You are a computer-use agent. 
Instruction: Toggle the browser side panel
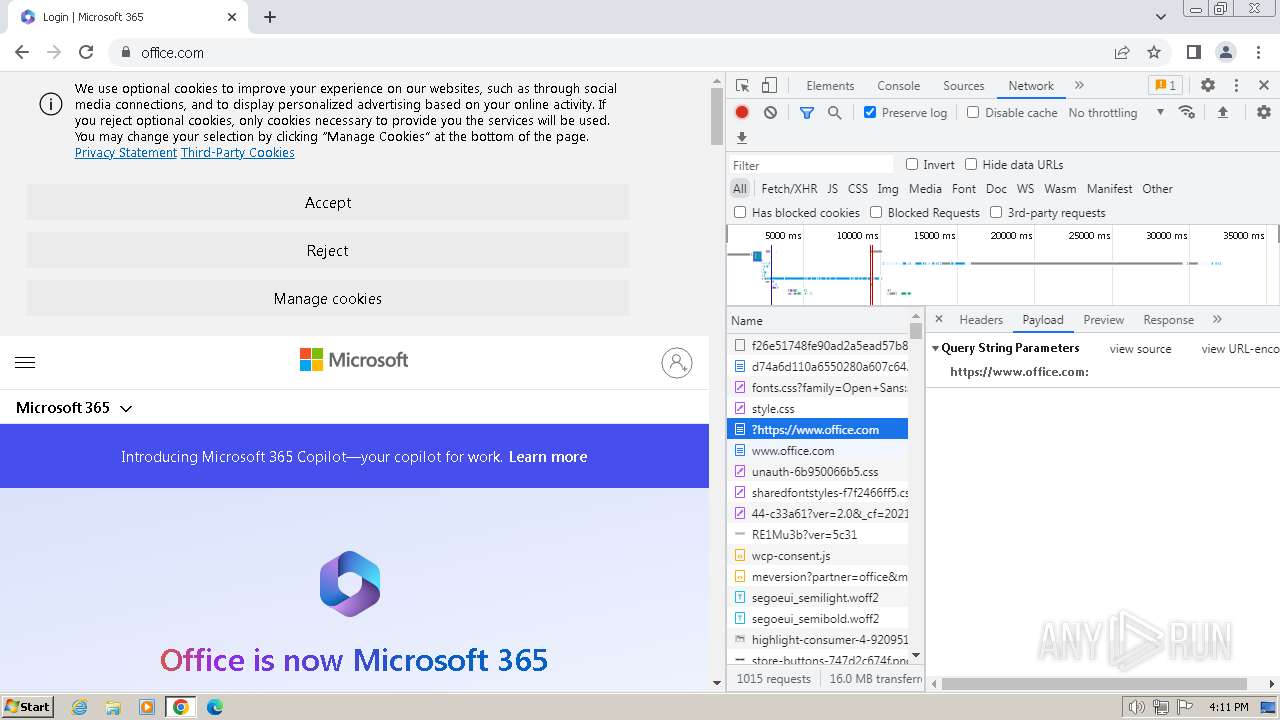(1193, 52)
